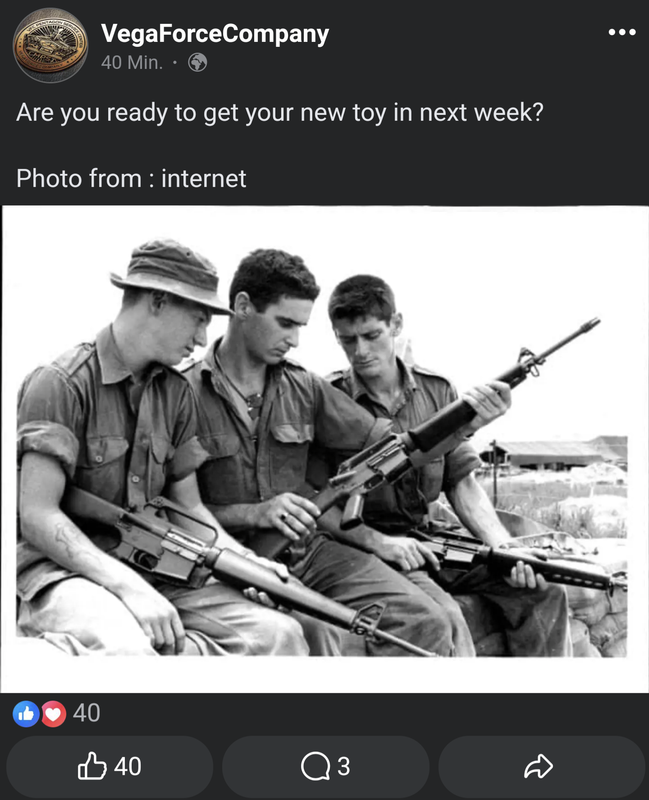Click the VegaForceCompany profile avatar
The image size is (649, 800).
pos(50,45)
